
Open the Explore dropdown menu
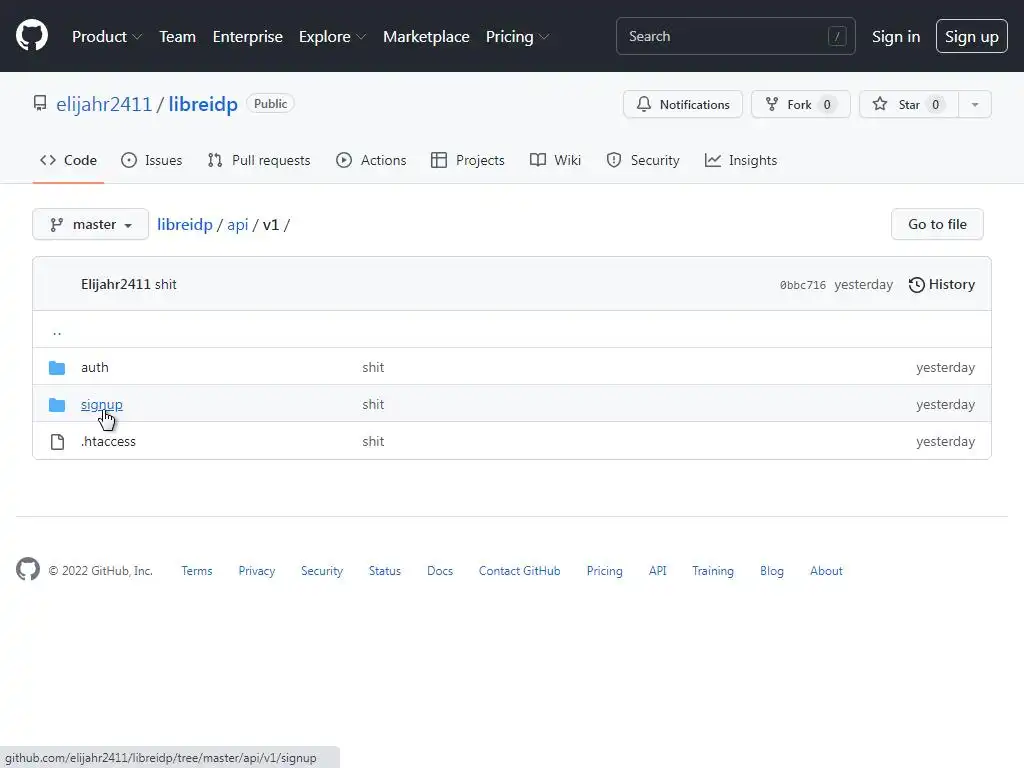(x=332, y=37)
